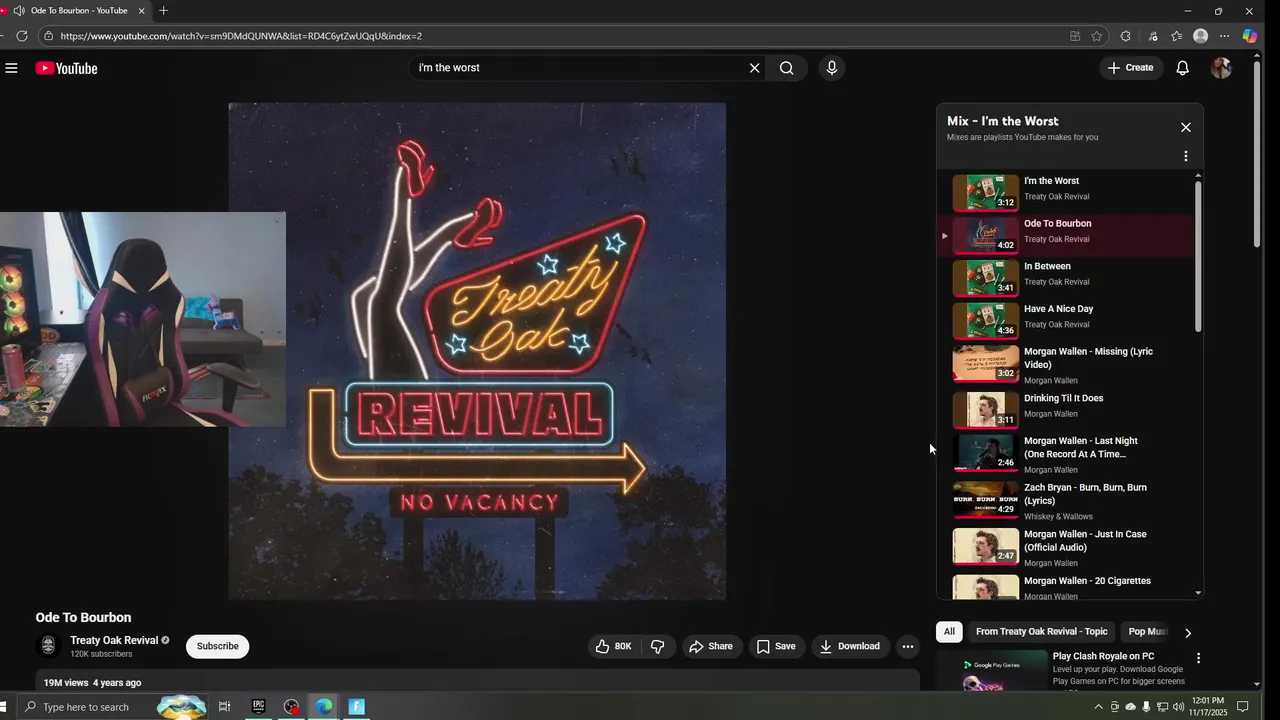Viewport: 1280px width, 720px height.
Task: Open Task View on taskbar
Action: [224, 707]
